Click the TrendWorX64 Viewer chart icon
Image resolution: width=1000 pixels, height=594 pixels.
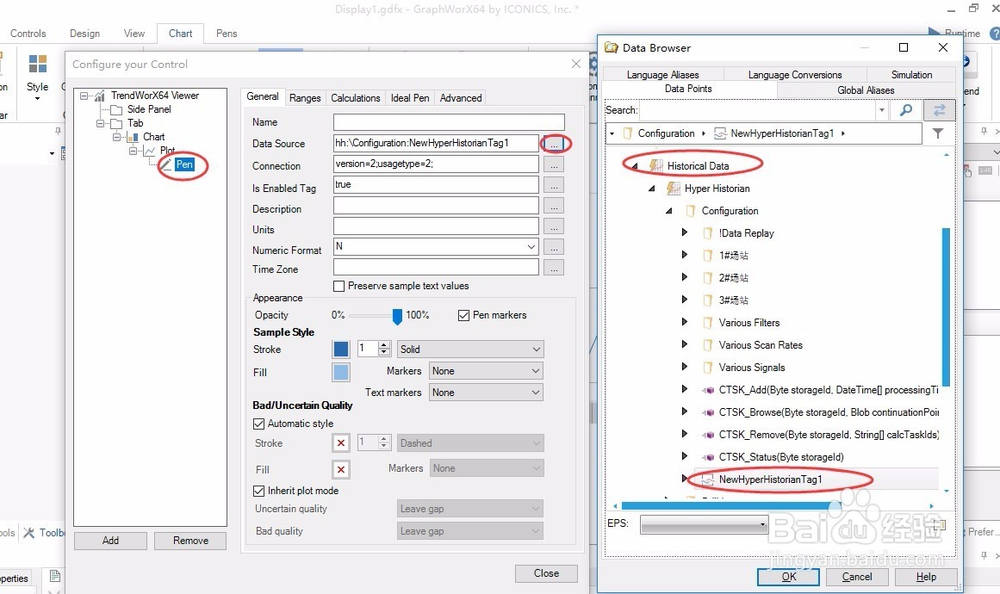click(99, 96)
